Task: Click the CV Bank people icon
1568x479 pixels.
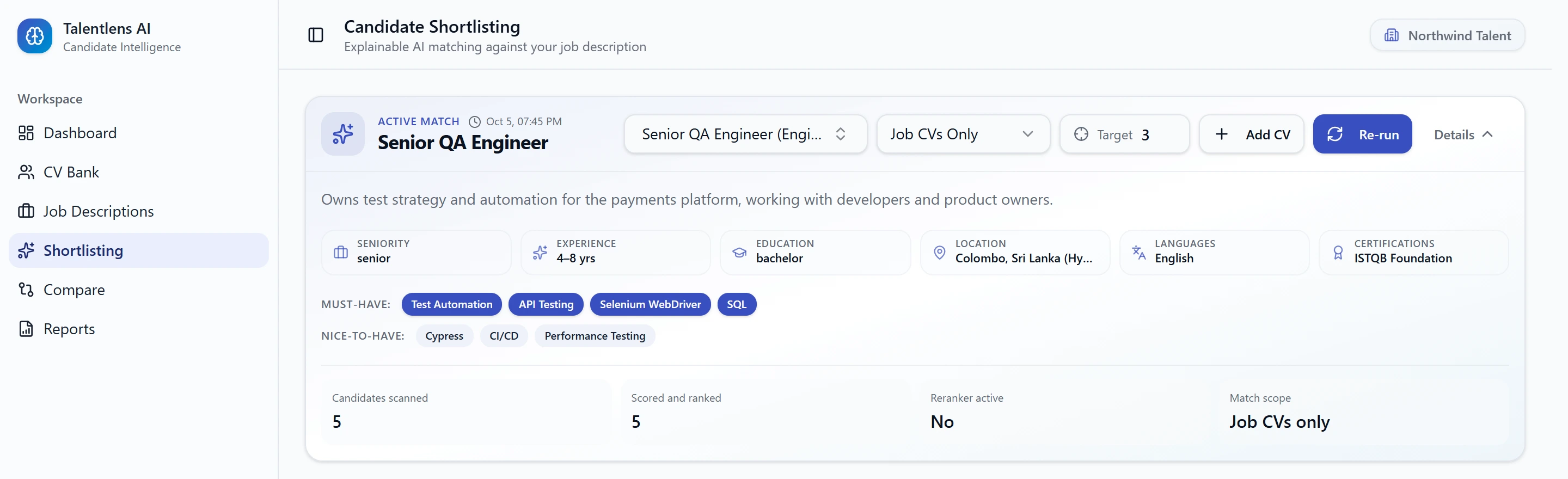Action: click(x=26, y=172)
